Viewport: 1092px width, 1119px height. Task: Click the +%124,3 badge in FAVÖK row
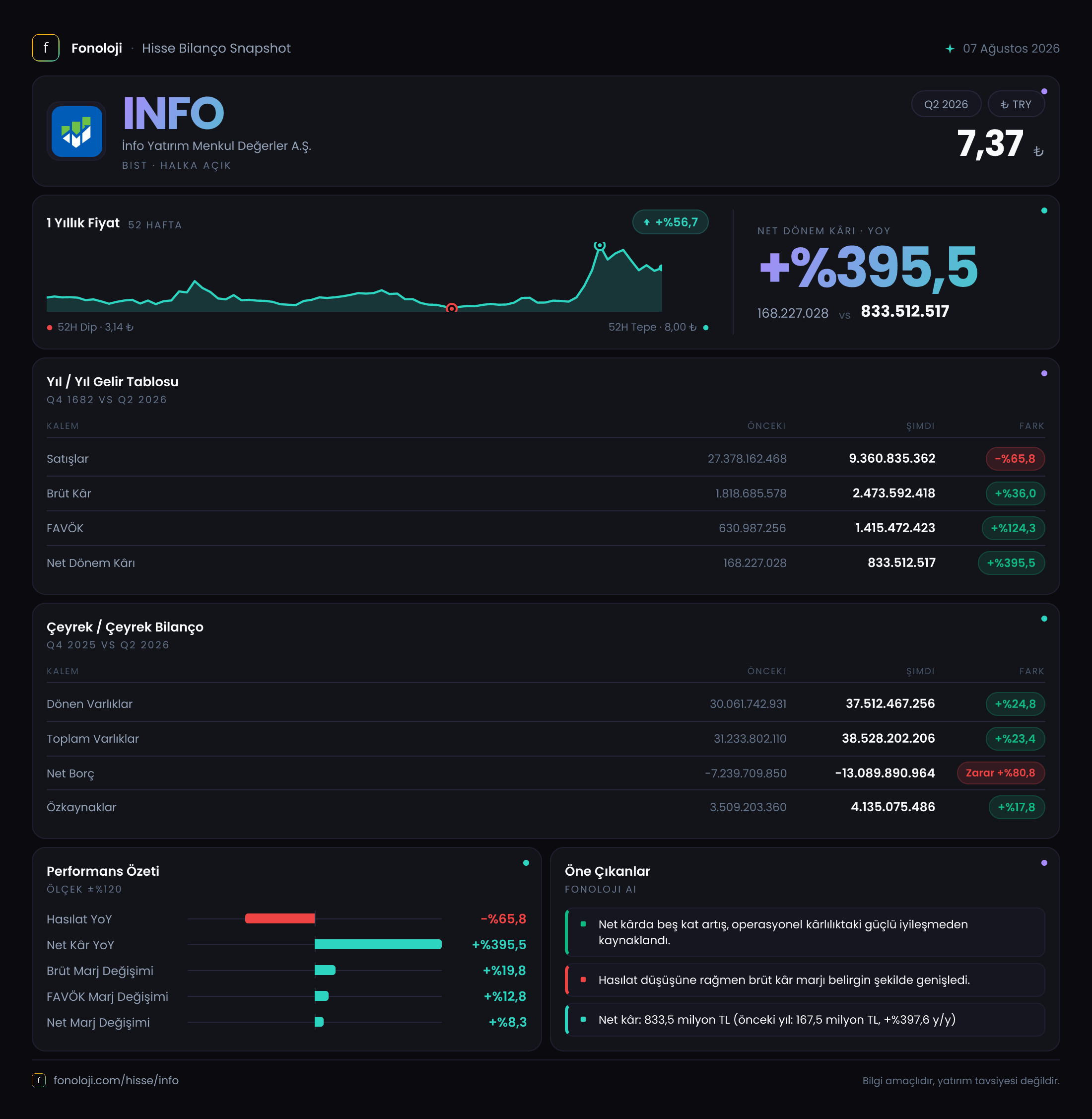(x=1013, y=528)
